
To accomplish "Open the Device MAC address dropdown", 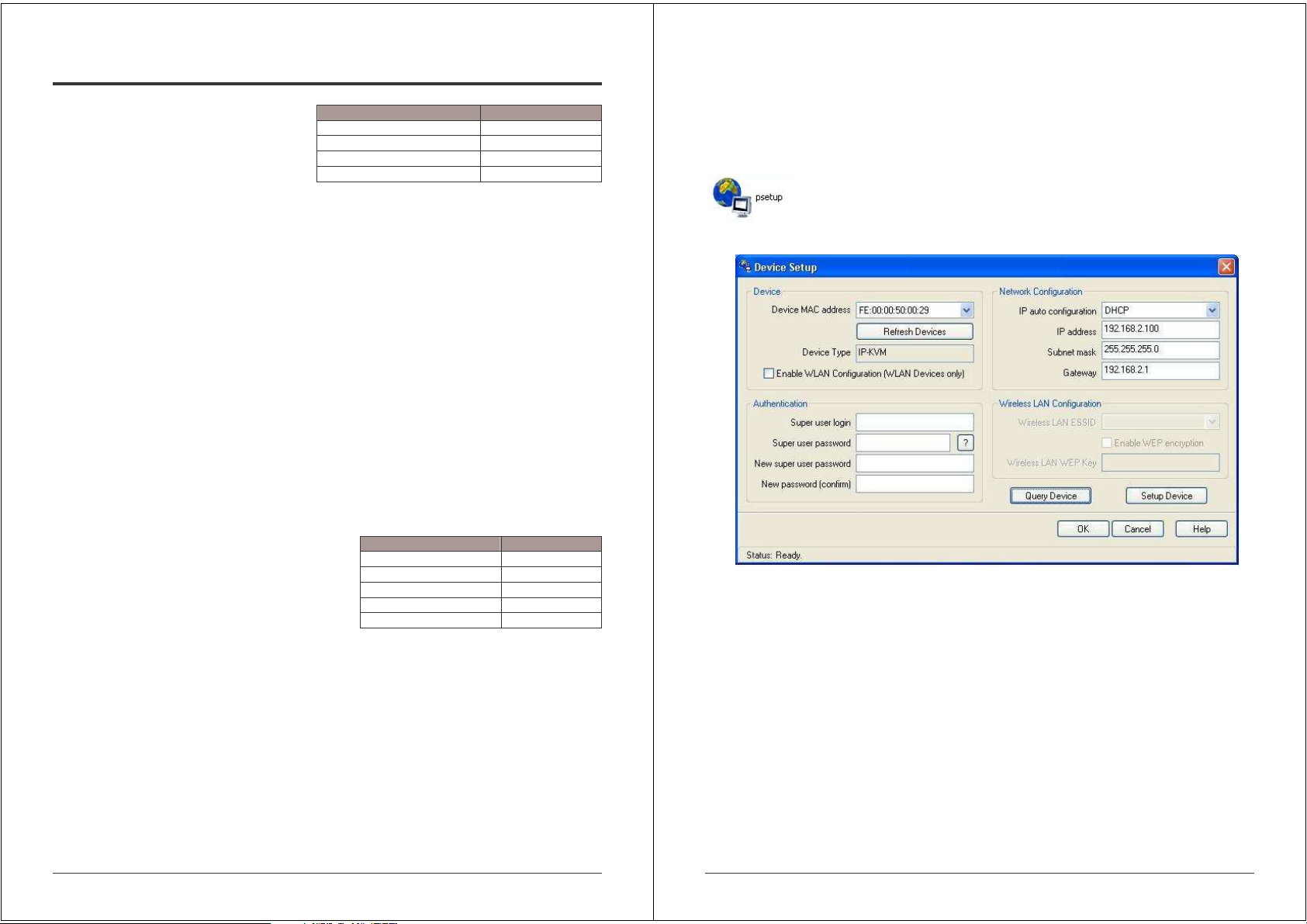I will pos(966,310).
